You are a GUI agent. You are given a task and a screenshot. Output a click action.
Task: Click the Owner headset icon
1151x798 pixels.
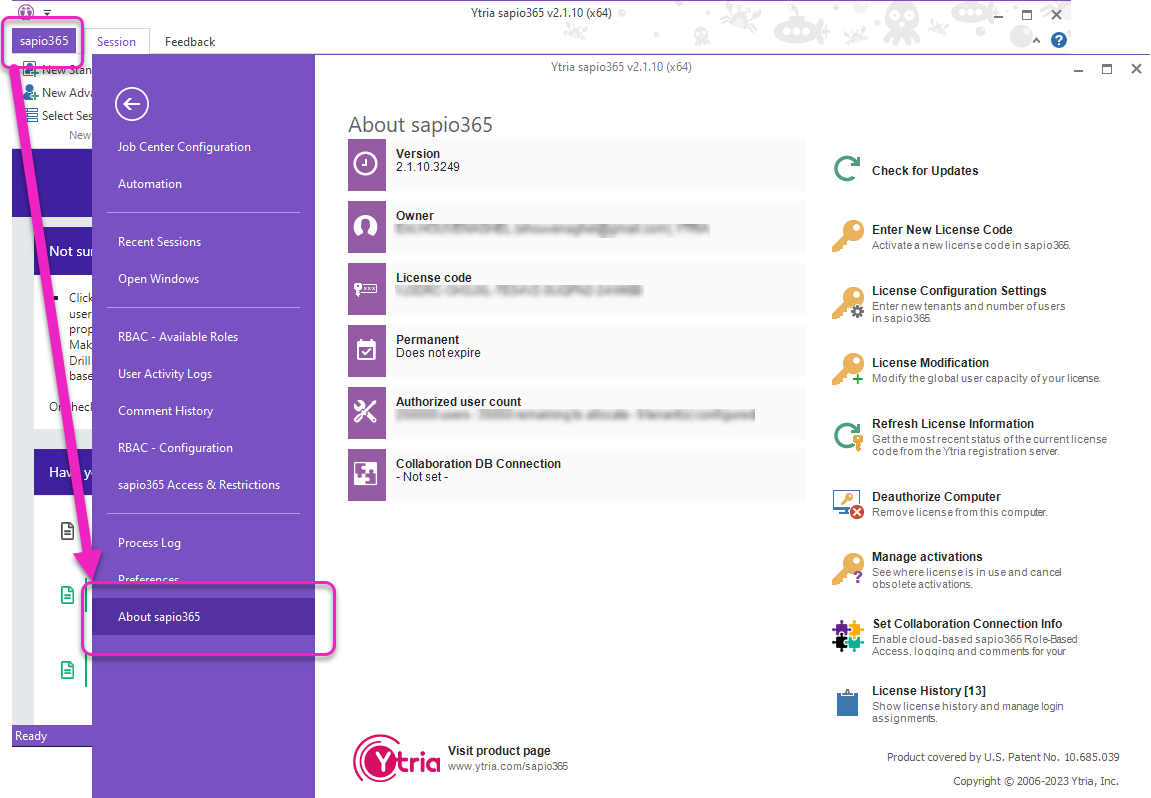point(366,227)
